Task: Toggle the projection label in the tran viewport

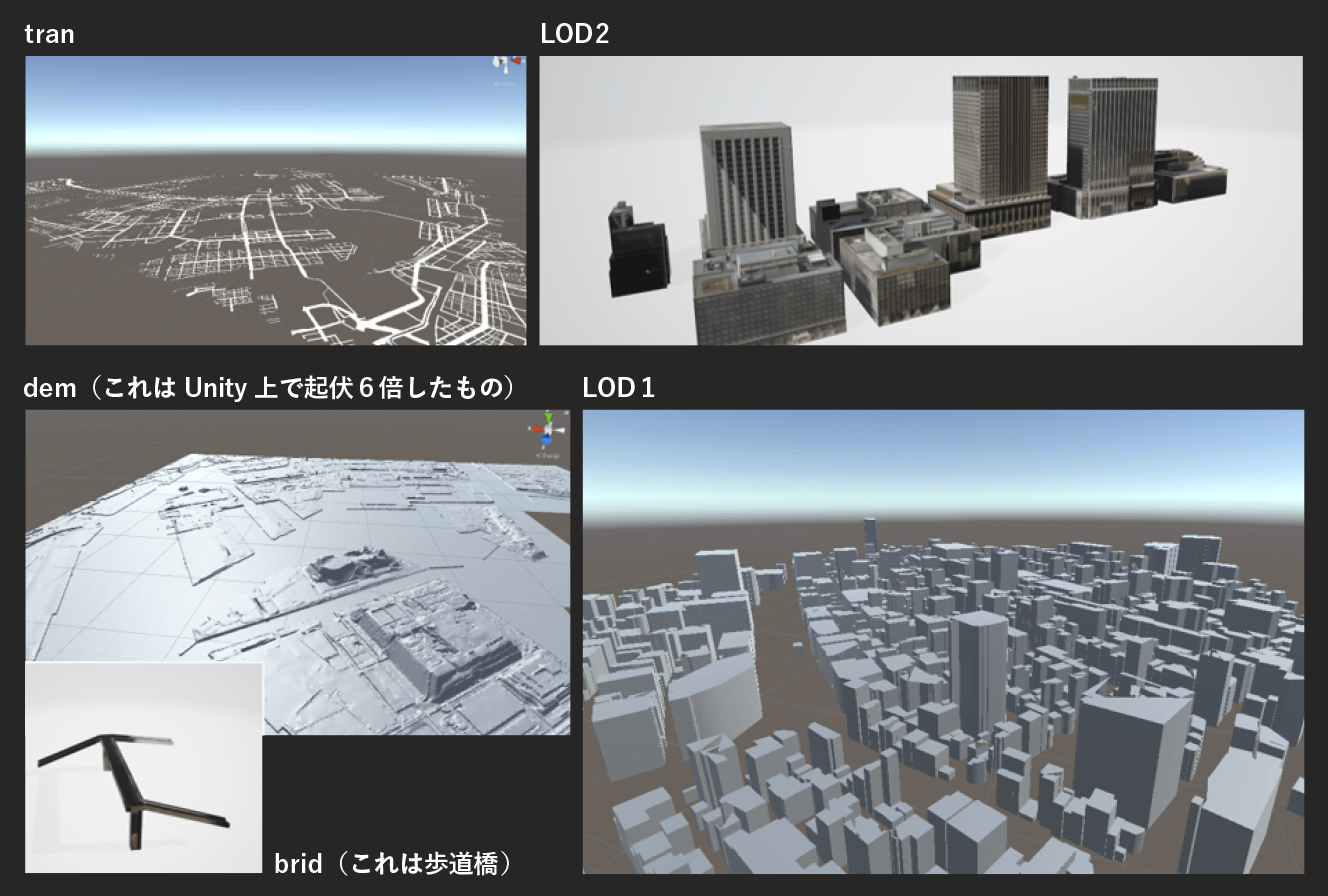Action: [505, 84]
